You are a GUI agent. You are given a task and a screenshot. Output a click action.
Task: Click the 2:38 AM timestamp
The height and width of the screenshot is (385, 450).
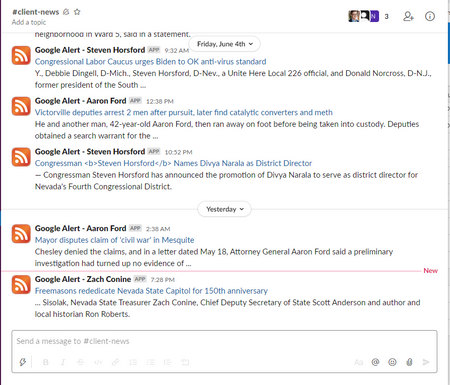point(158,229)
